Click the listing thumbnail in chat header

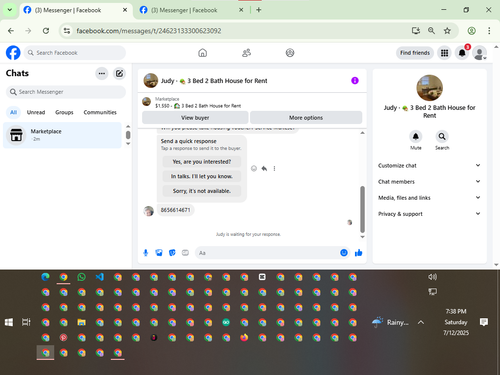tap(151, 81)
